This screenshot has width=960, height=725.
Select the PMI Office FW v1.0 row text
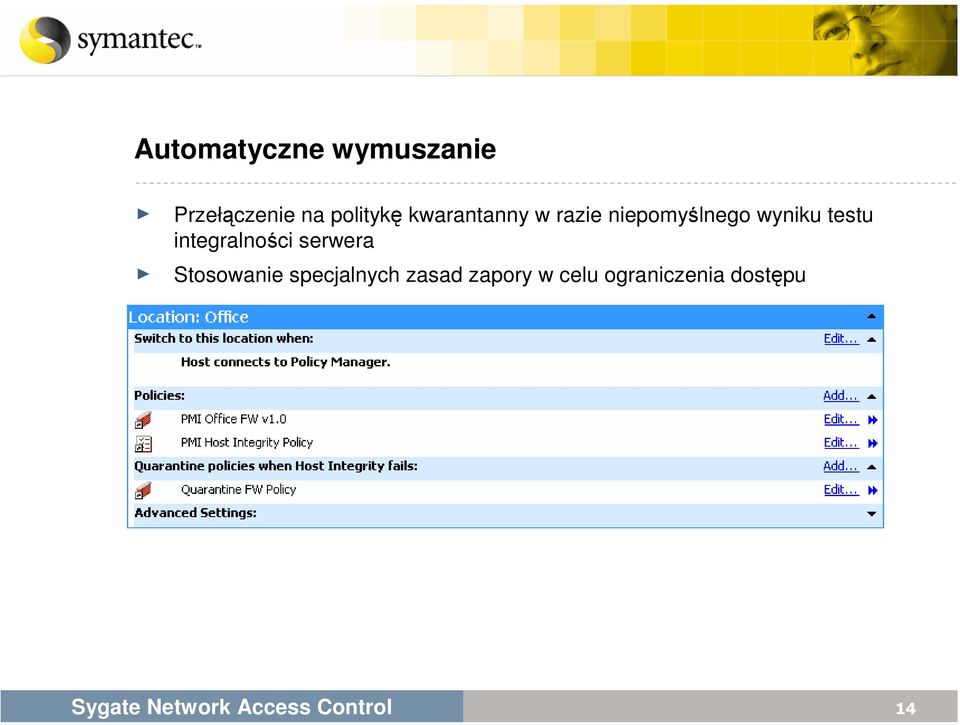233,419
